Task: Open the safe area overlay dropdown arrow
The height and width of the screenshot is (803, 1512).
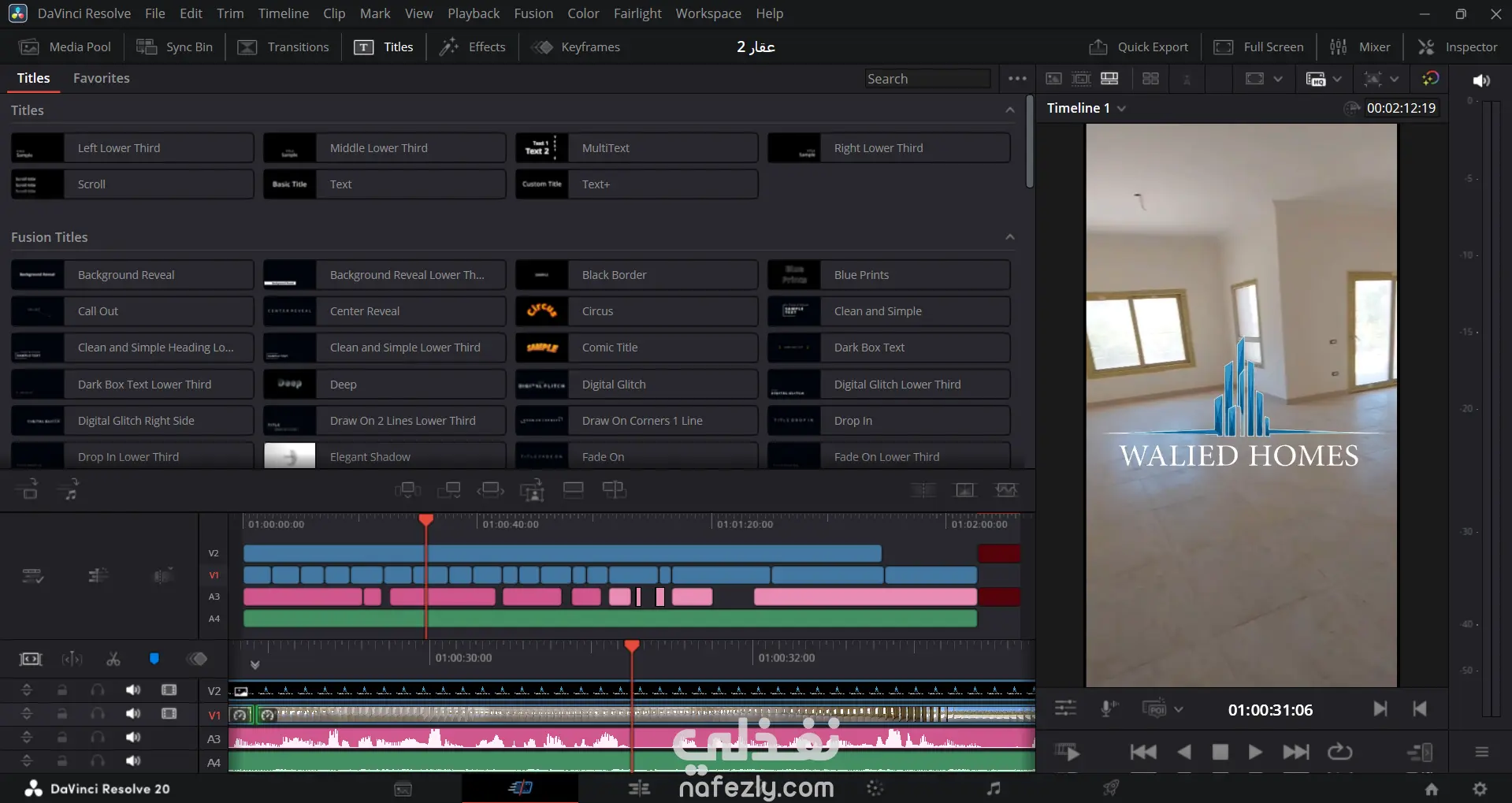Action: 1278,79
